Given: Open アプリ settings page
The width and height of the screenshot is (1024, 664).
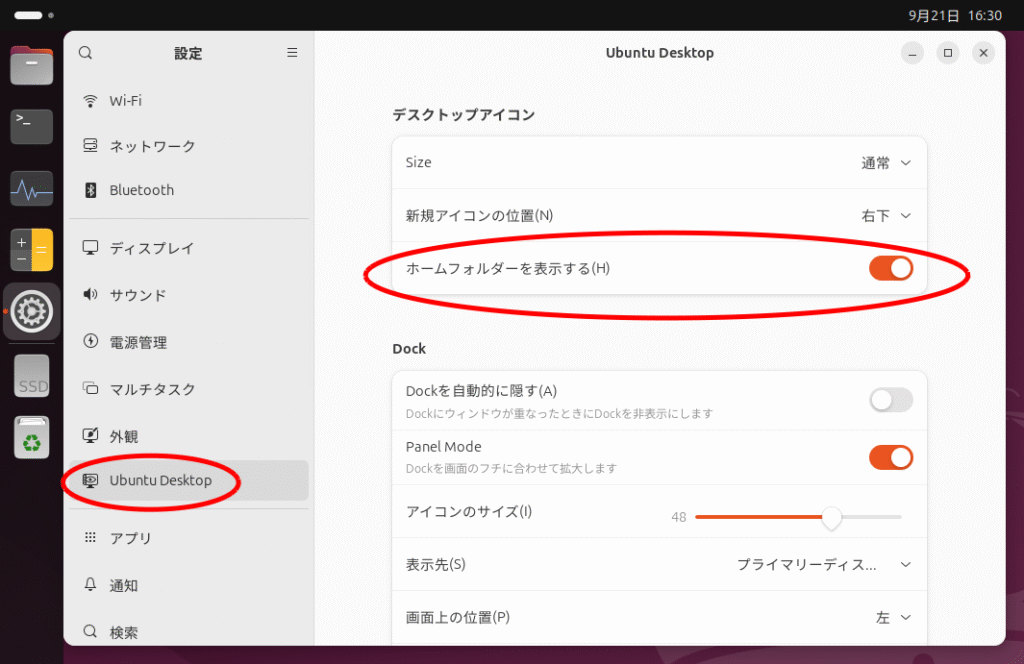Looking at the screenshot, I should click(189, 538).
